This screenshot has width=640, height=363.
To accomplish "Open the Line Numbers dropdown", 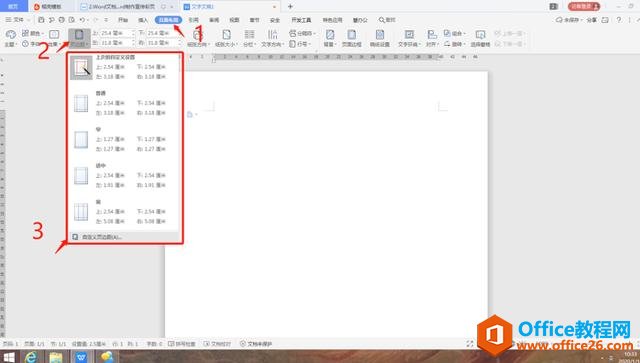I will [x=300, y=44].
